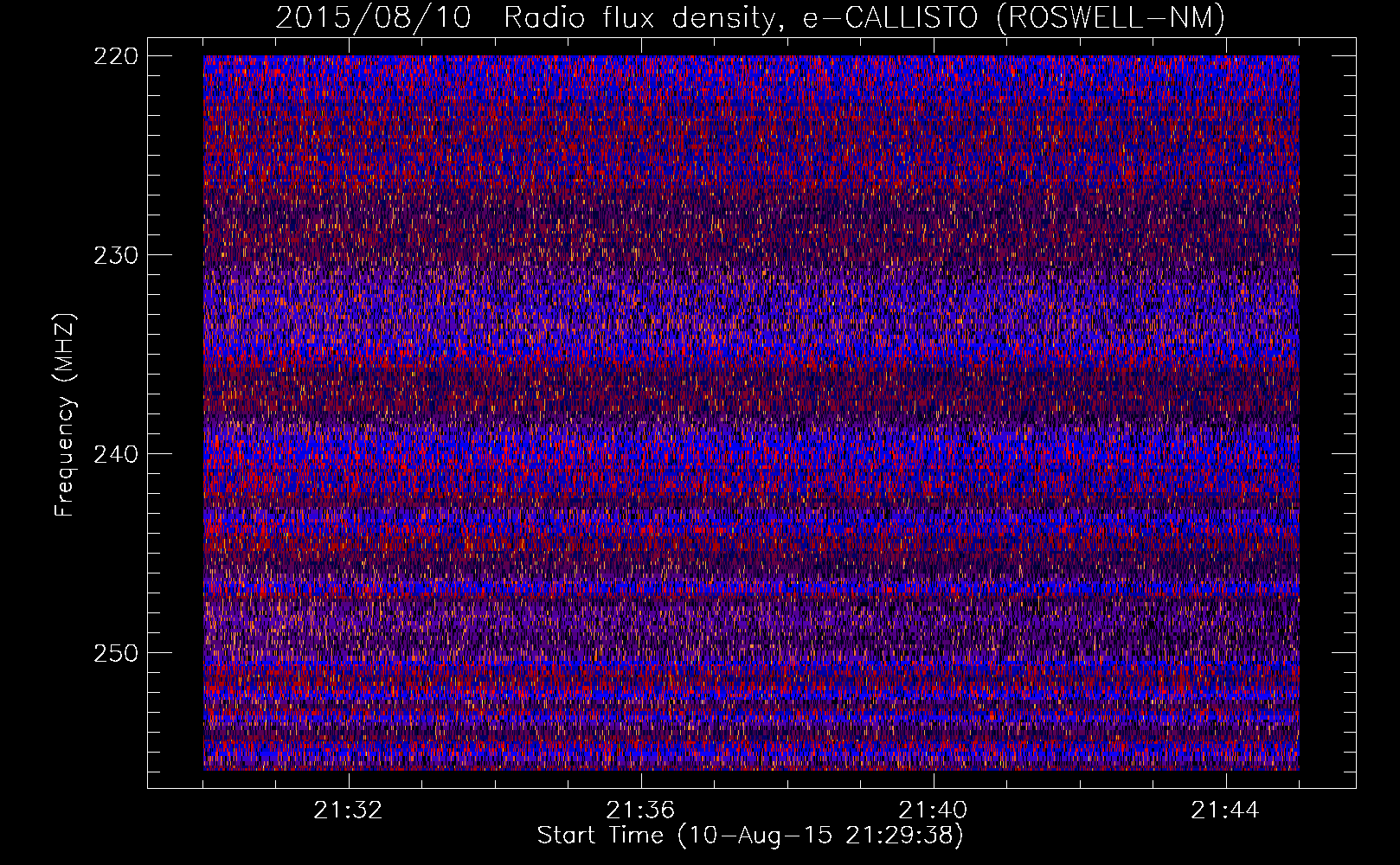Pick the 250 frequency tick label

click(x=115, y=653)
